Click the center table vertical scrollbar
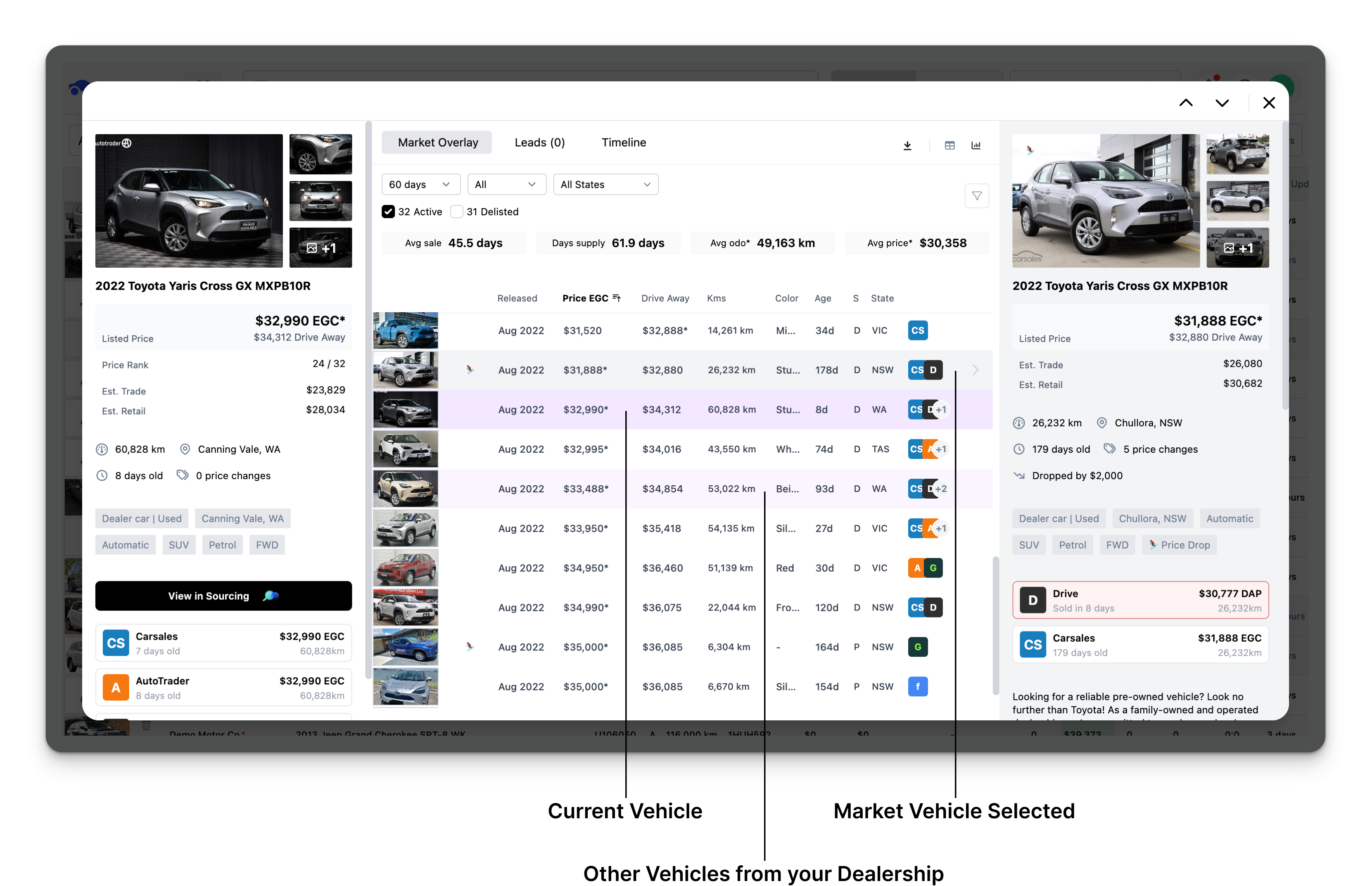Image resolution: width=1372 pixels, height=886 pixels. (995, 625)
